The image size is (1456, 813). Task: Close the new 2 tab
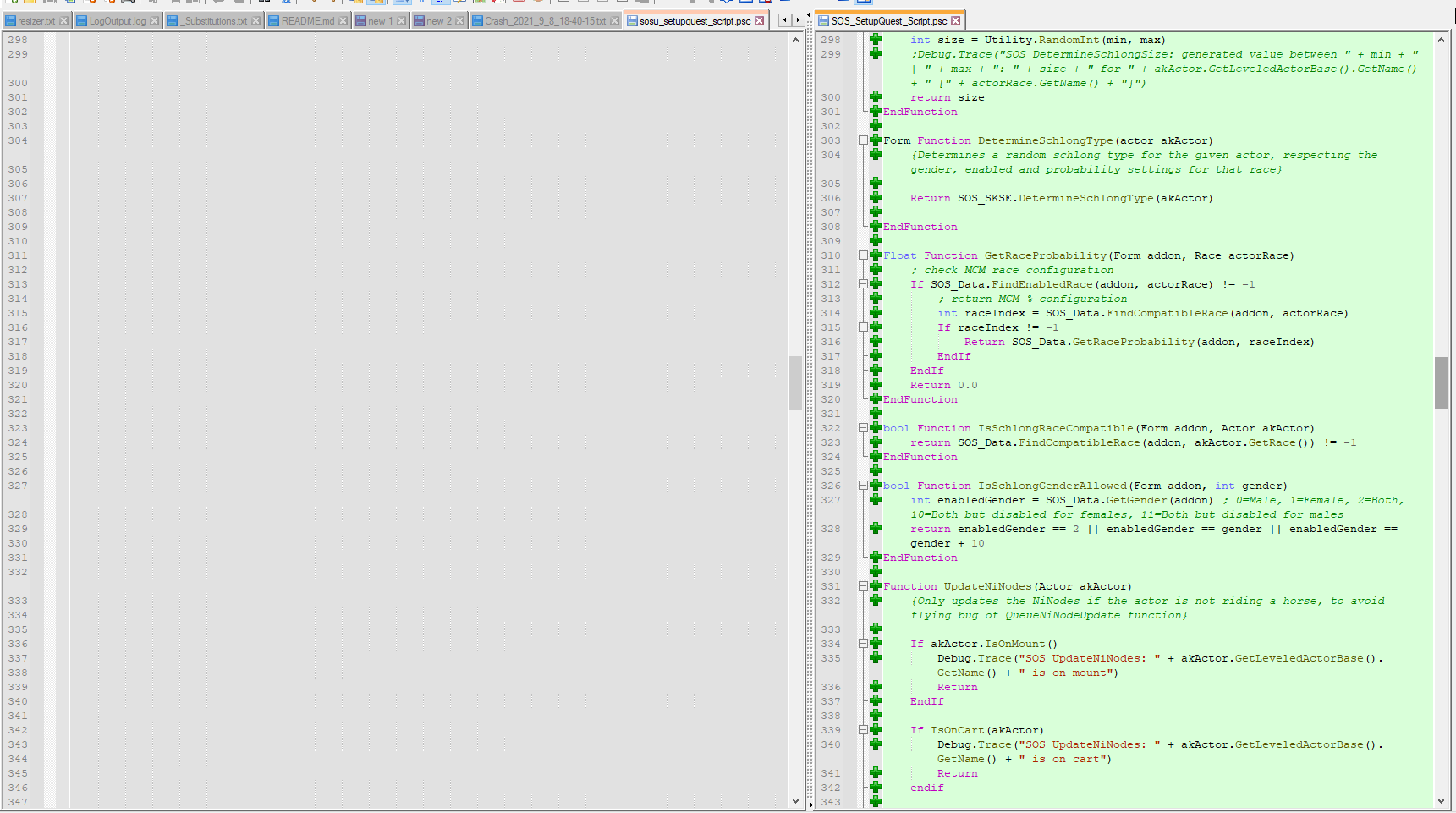pyautogui.click(x=459, y=21)
